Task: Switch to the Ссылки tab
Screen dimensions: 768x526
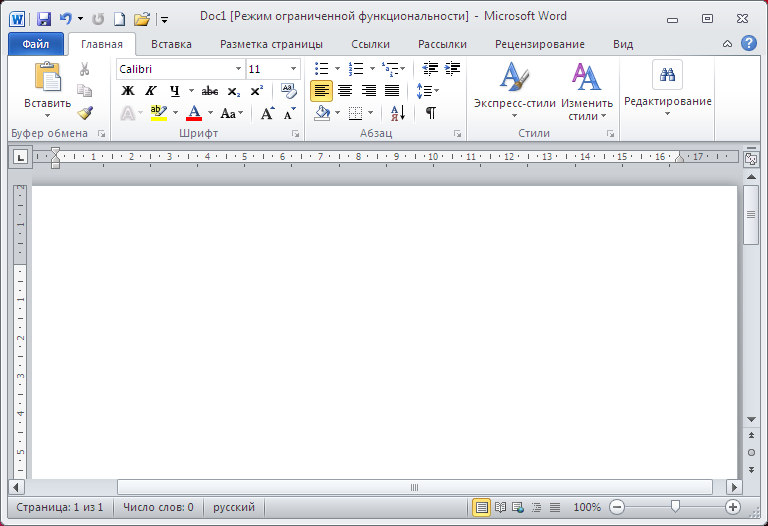Action: (x=370, y=44)
